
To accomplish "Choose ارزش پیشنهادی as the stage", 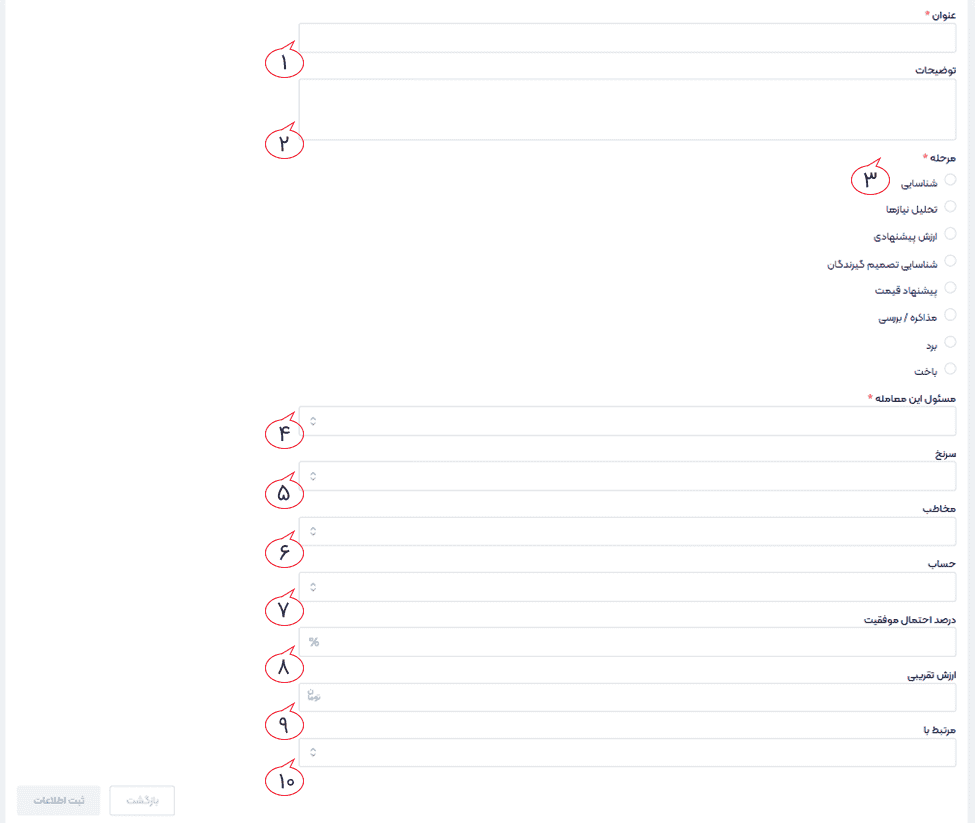I will (950, 234).
